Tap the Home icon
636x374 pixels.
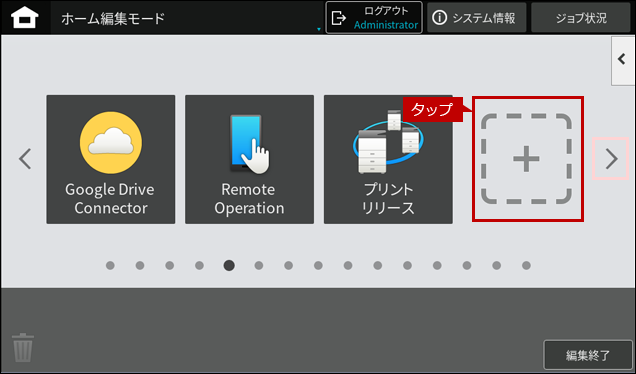click(x=25, y=18)
